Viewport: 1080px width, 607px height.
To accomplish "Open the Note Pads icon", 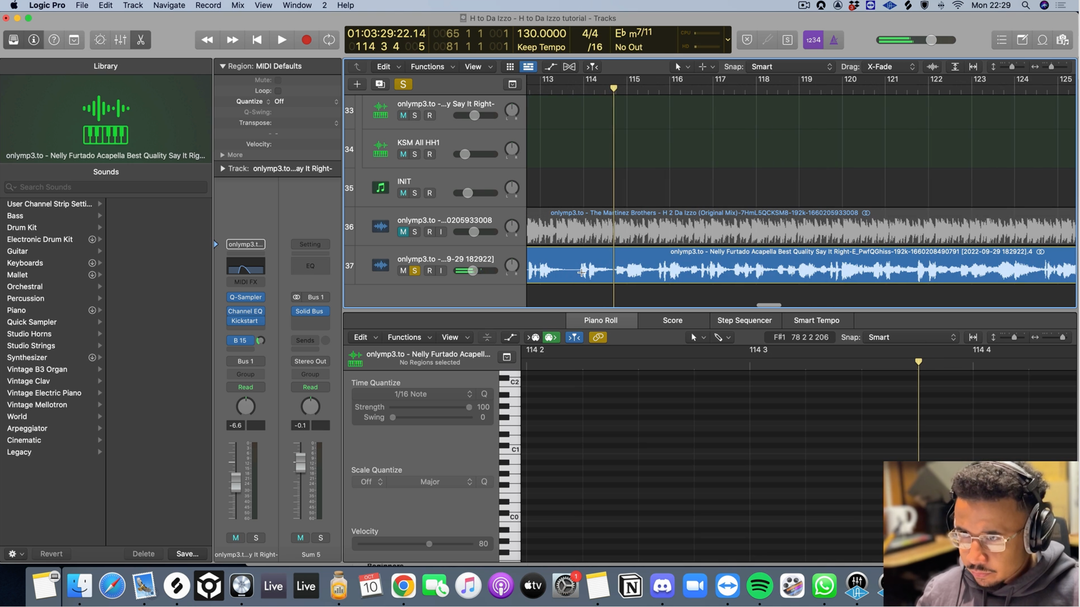I will (x=1022, y=40).
